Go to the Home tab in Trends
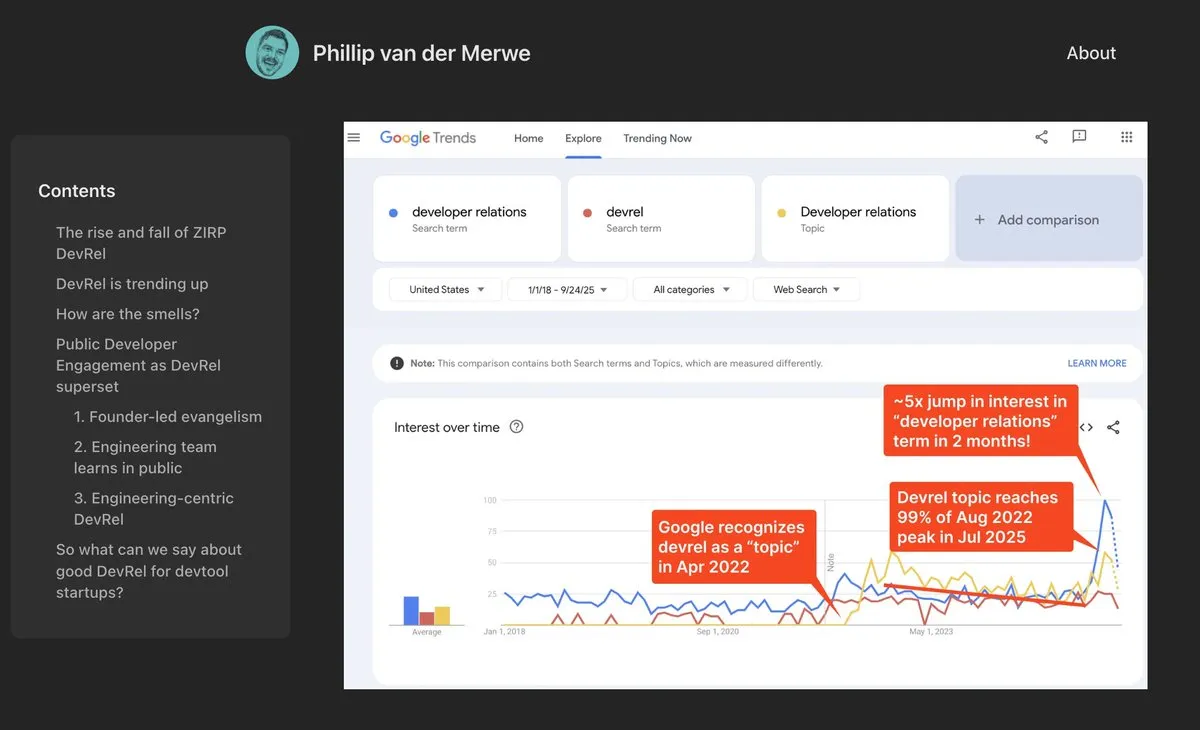This screenshot has width=1200, height=730. (529, 138)
